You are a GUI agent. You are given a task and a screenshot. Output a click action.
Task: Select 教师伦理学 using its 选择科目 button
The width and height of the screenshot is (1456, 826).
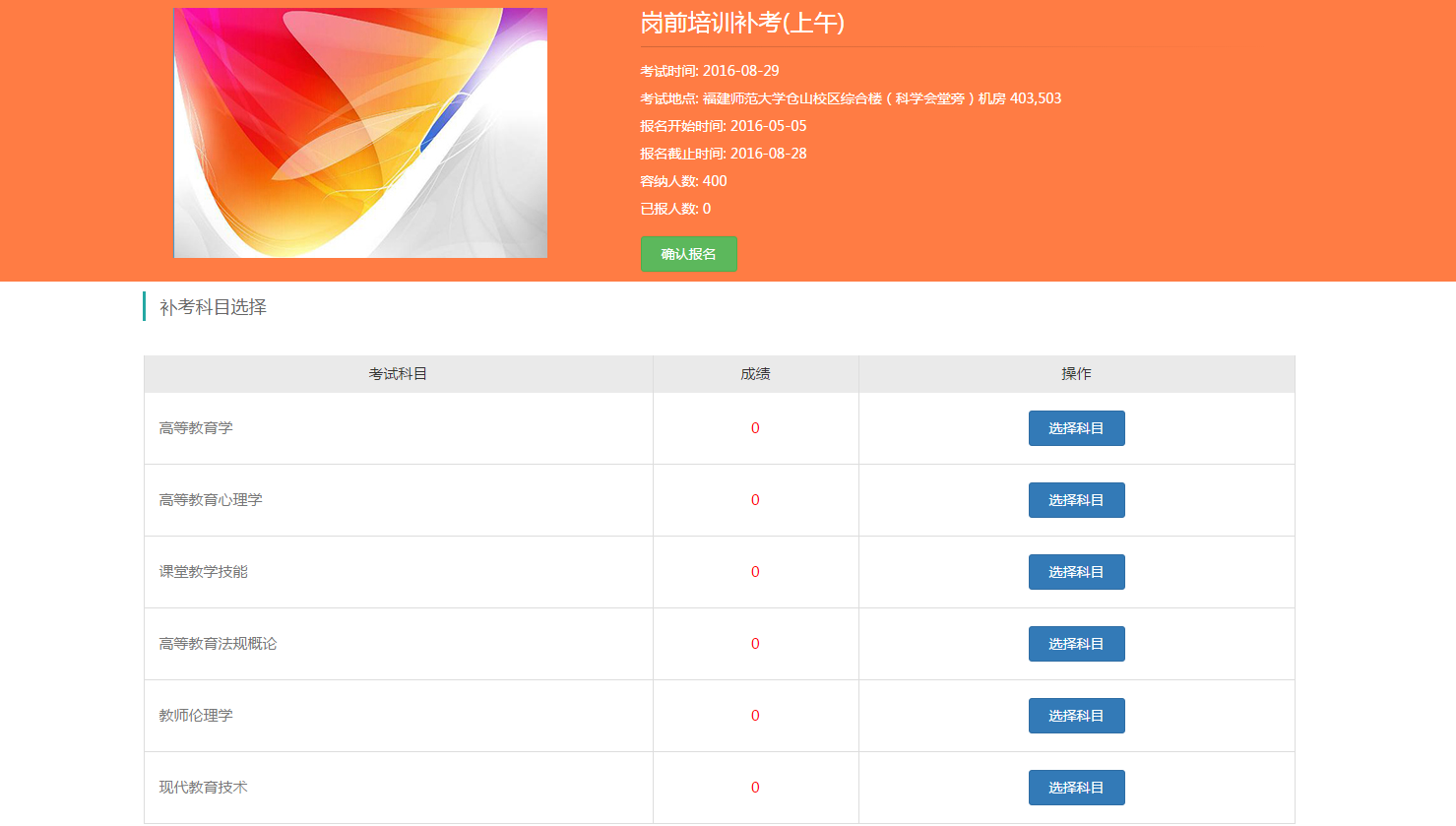tap(1076, 716)
